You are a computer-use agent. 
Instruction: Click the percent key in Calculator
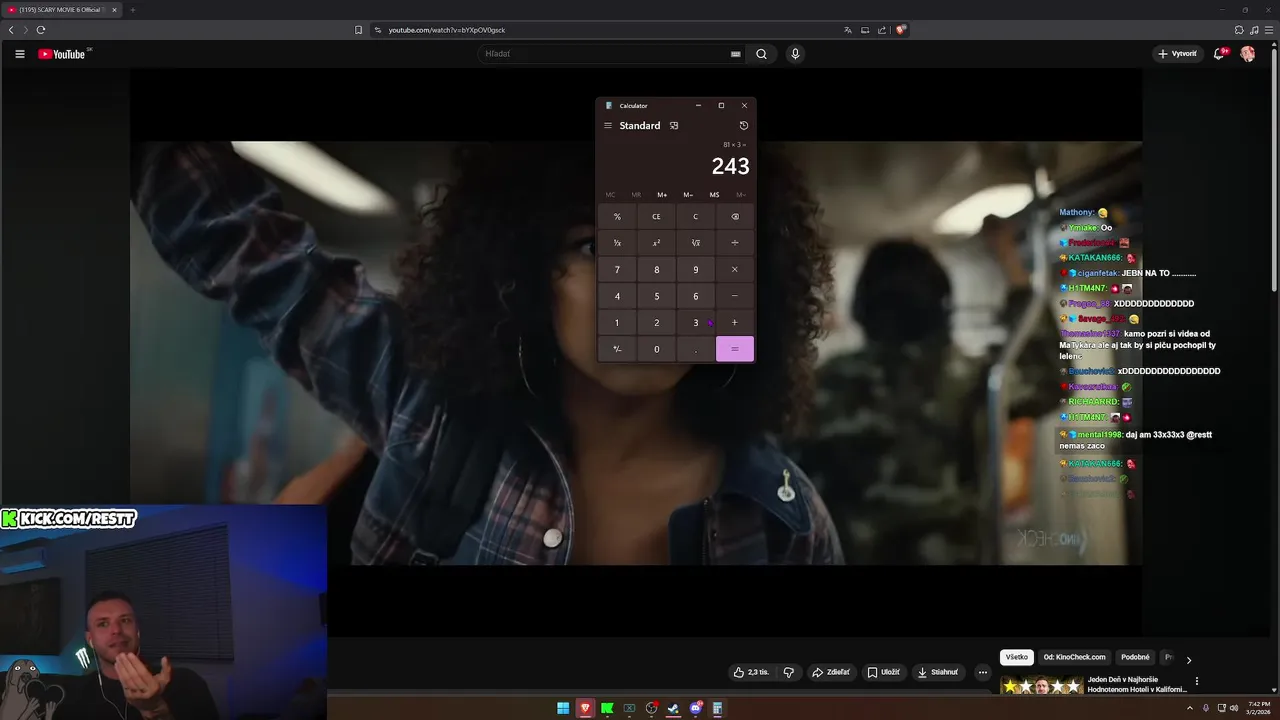(617, 217)
